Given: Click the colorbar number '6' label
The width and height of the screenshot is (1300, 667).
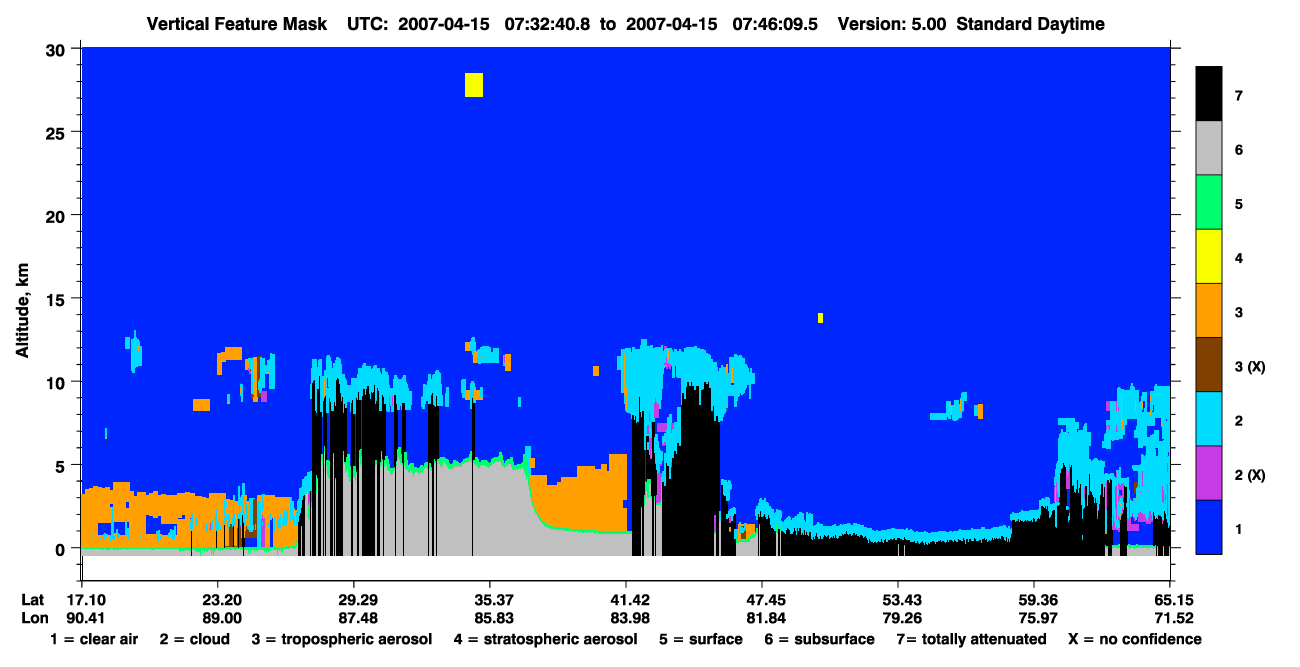Looking at the screenshot, I should [x=1238, y=150].
